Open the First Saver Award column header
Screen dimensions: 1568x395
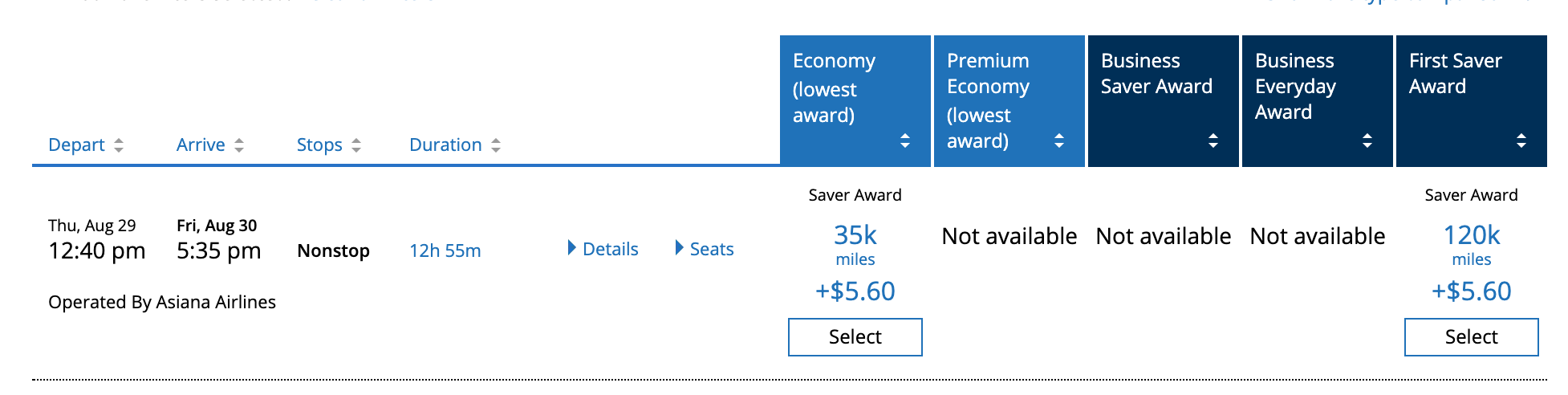1455,73
